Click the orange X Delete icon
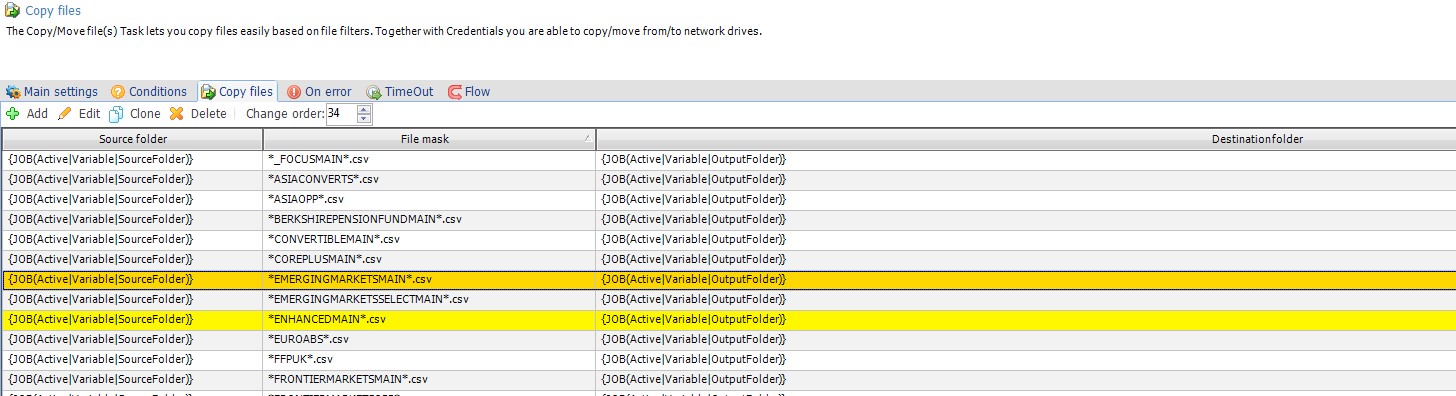The image size is (1456, 396). coord(177,114)
